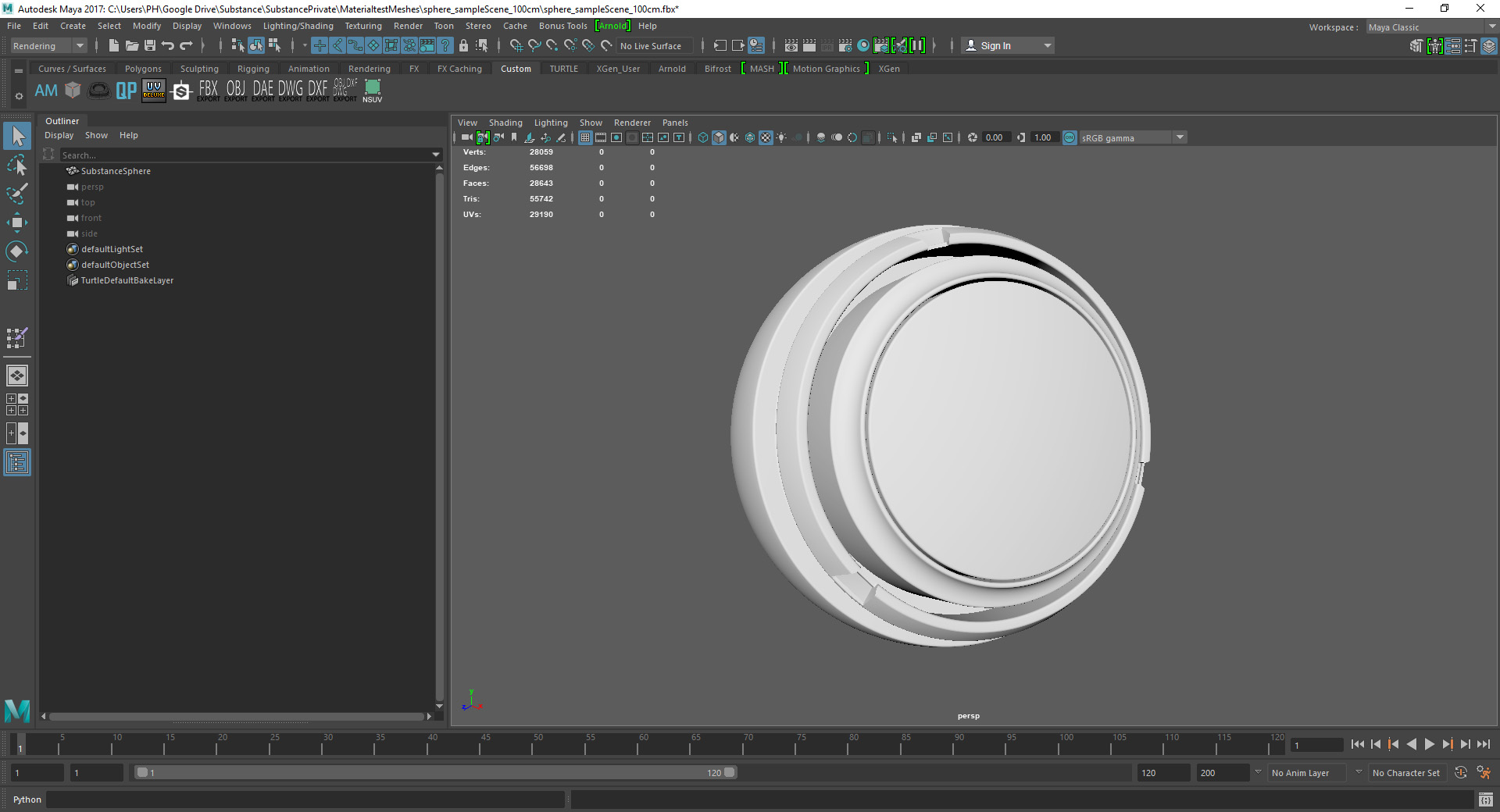Toggle the Outliner panel layout button

coord(17,463)
